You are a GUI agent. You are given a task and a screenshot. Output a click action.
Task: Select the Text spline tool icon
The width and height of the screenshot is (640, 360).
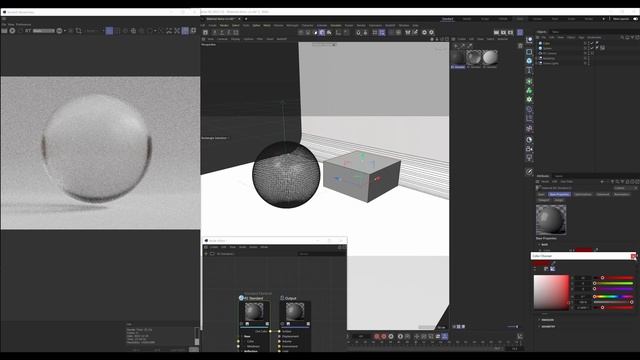point(529,70)
